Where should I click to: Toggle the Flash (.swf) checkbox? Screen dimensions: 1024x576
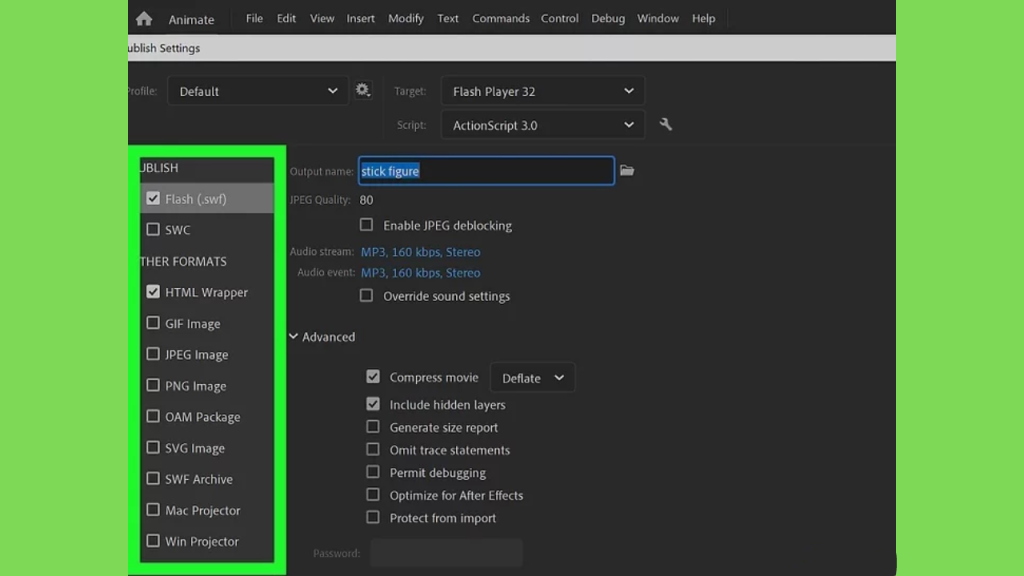tap(153, 199)
